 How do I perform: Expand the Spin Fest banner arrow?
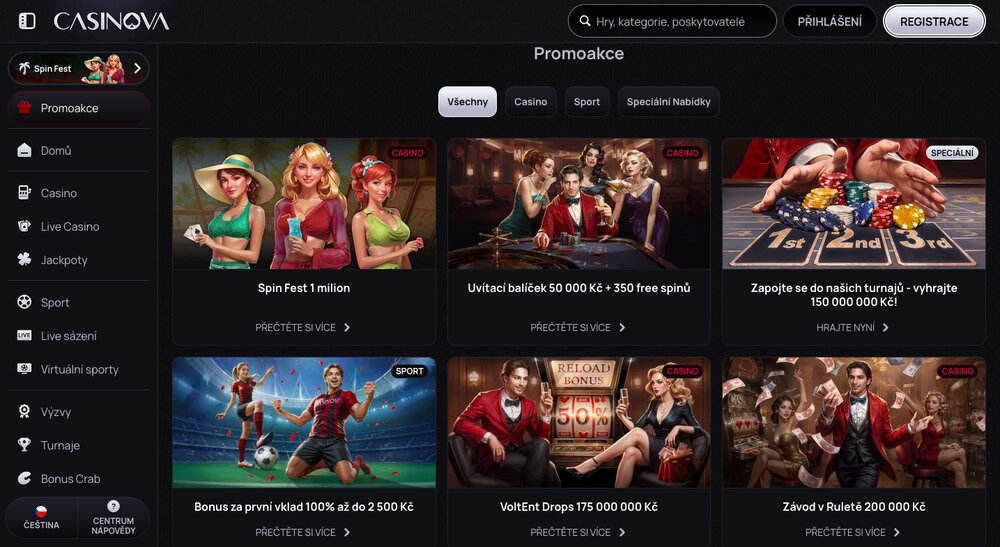pyautogui.click(x=137, y=69)
